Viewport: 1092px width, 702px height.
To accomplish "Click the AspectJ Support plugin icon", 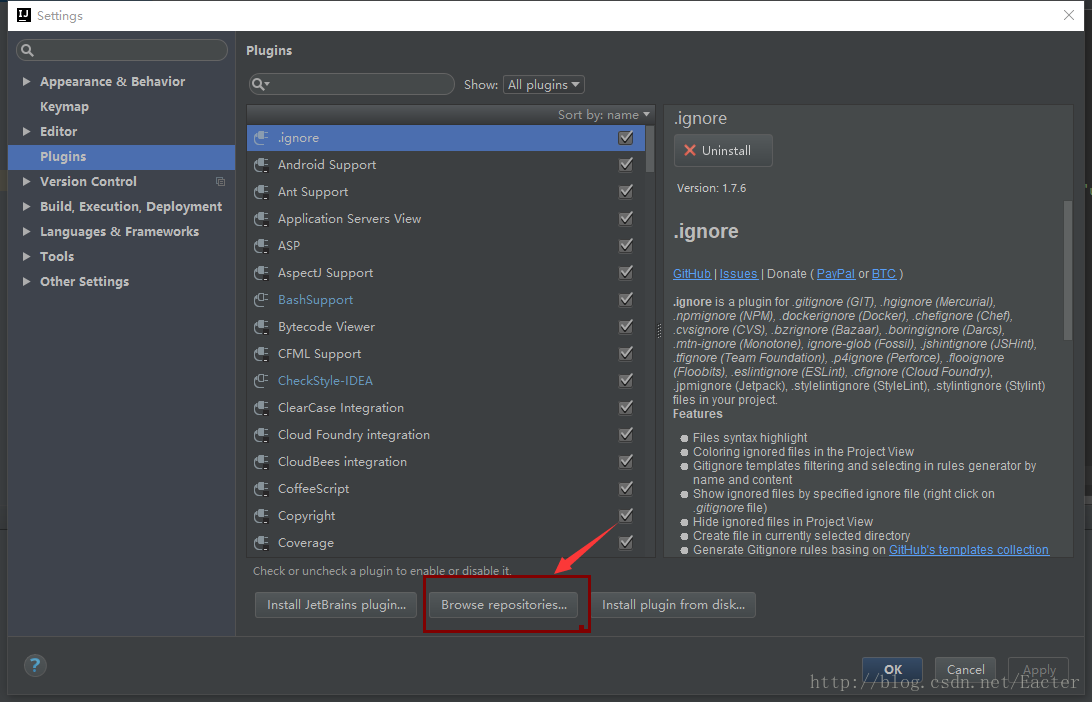I will pyautogui.click(x=261, y=273).
